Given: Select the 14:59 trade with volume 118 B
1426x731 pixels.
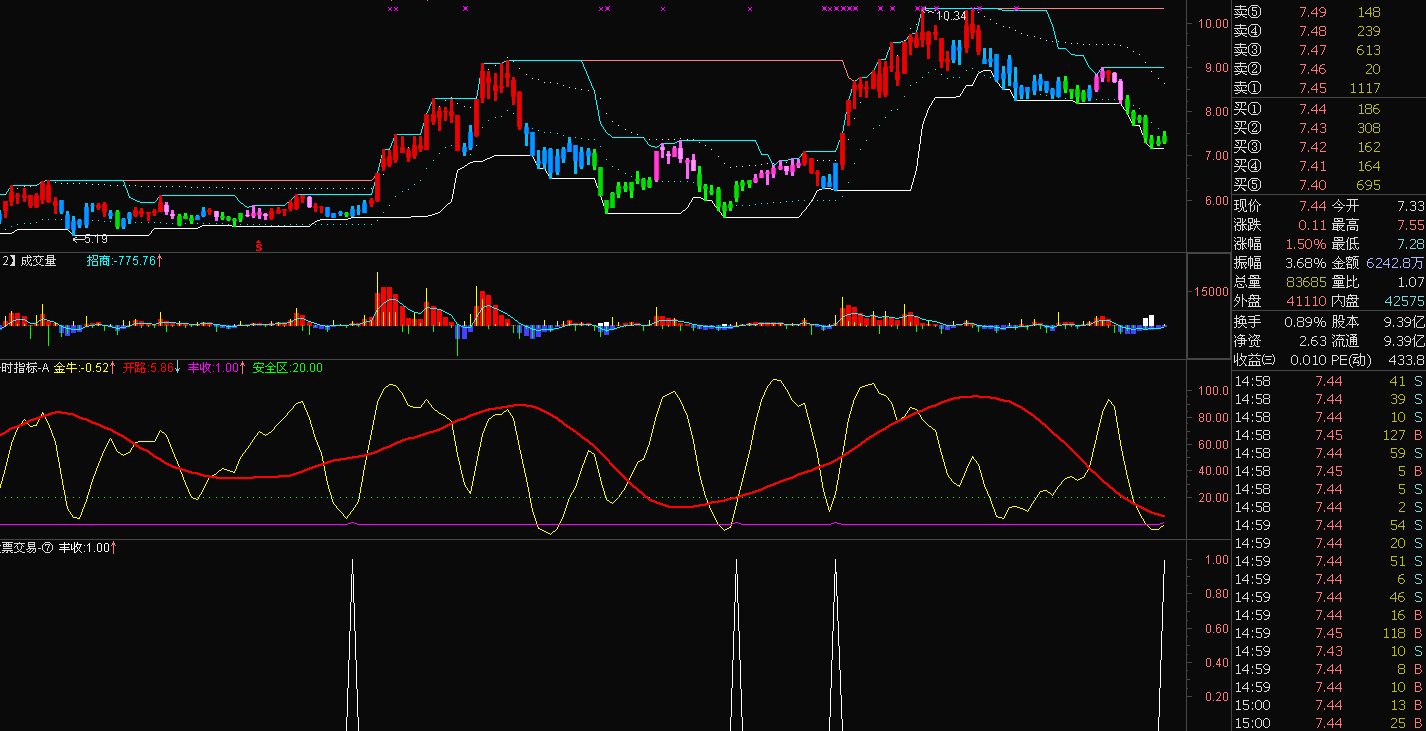Looking at the screenshot, I should (1329, 633).
